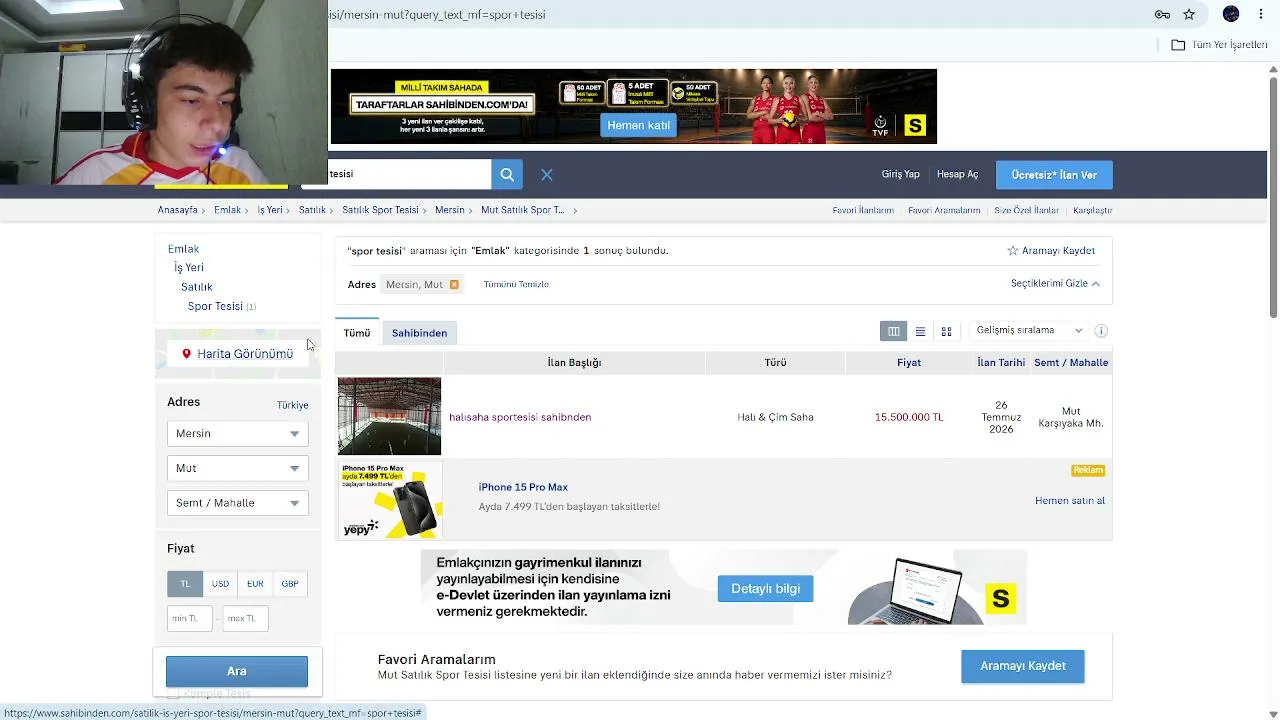
Task: Click Hemen satın al in the ad
Action: tap(1070, 500)
